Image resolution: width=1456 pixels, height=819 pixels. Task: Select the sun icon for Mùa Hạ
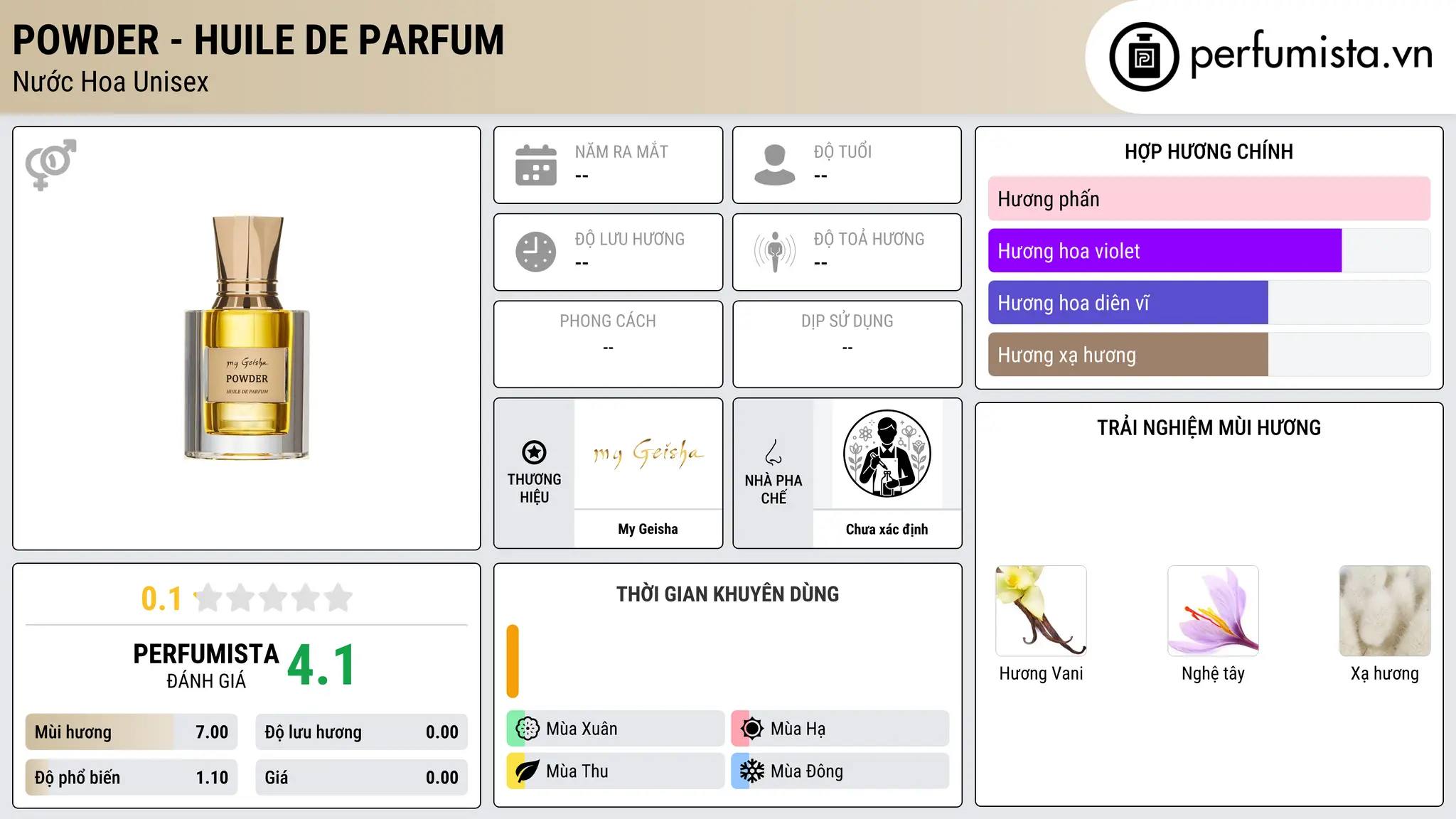(x=751, y=729)
